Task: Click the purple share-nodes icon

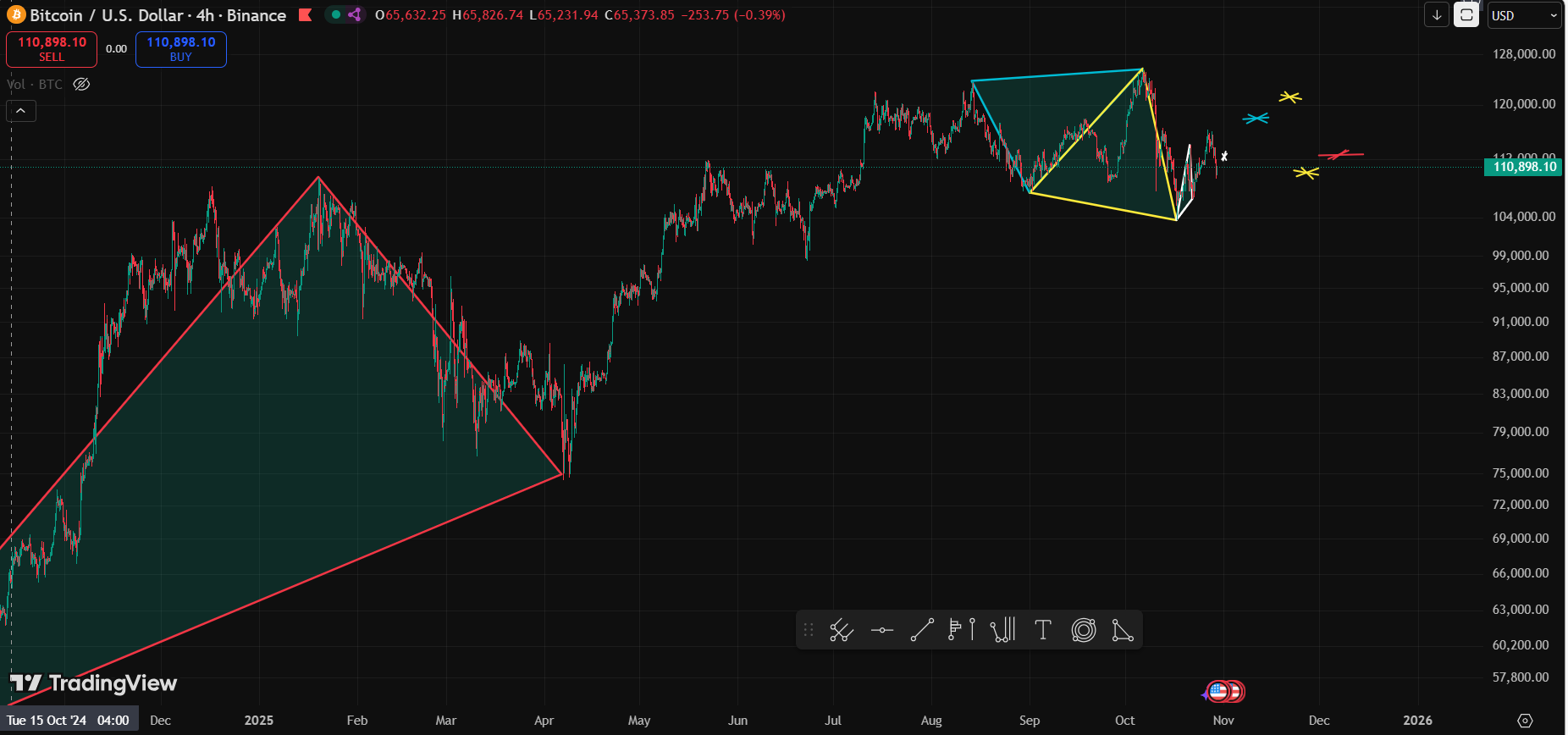Action: tap(355, 14)
